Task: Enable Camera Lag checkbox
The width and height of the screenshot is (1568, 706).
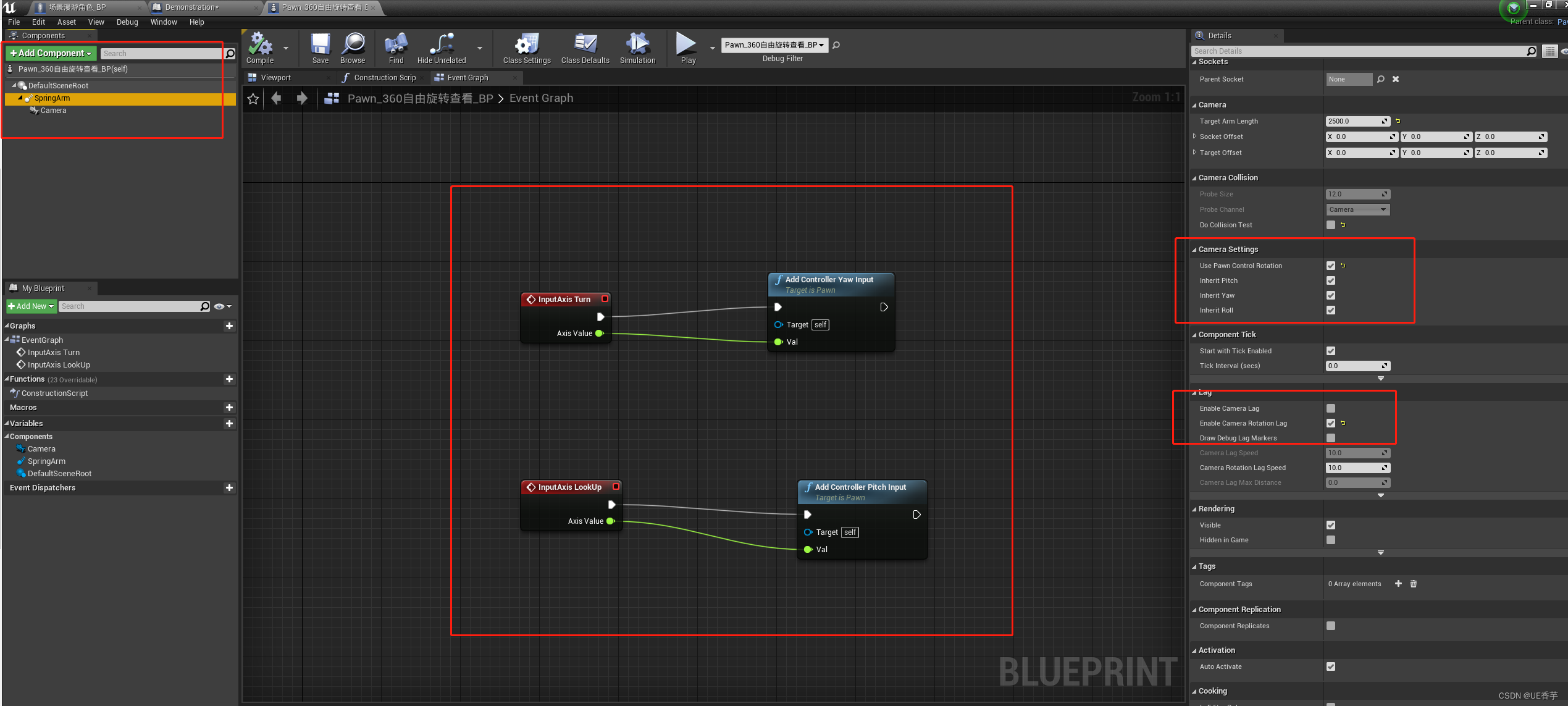Action: coord(1331,408)
